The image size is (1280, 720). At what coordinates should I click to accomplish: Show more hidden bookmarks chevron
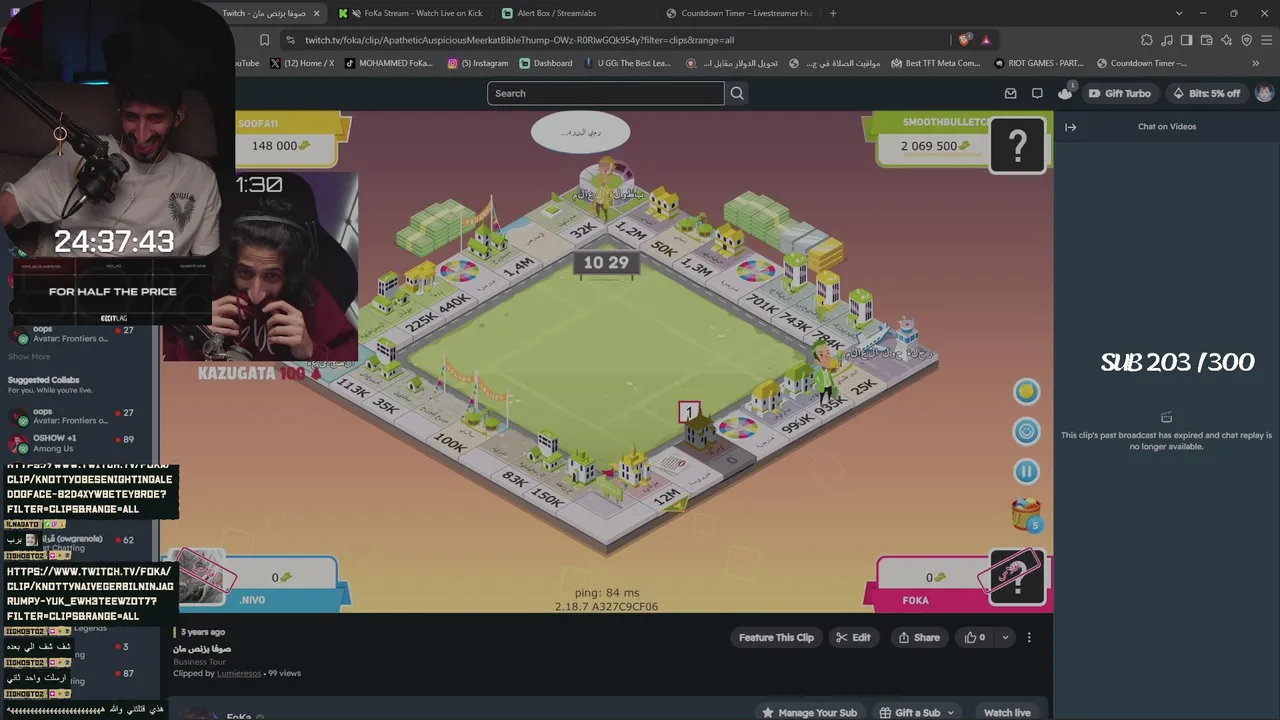tap(1256, 63)
